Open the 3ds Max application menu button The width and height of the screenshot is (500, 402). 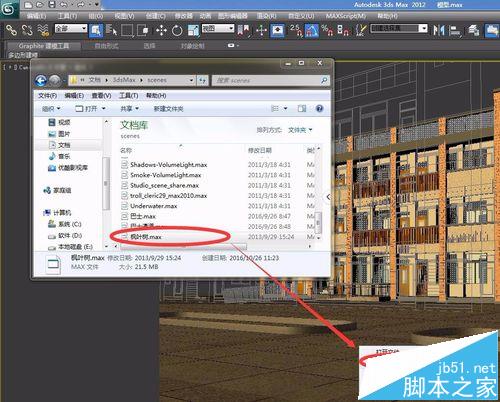(9, 9)
